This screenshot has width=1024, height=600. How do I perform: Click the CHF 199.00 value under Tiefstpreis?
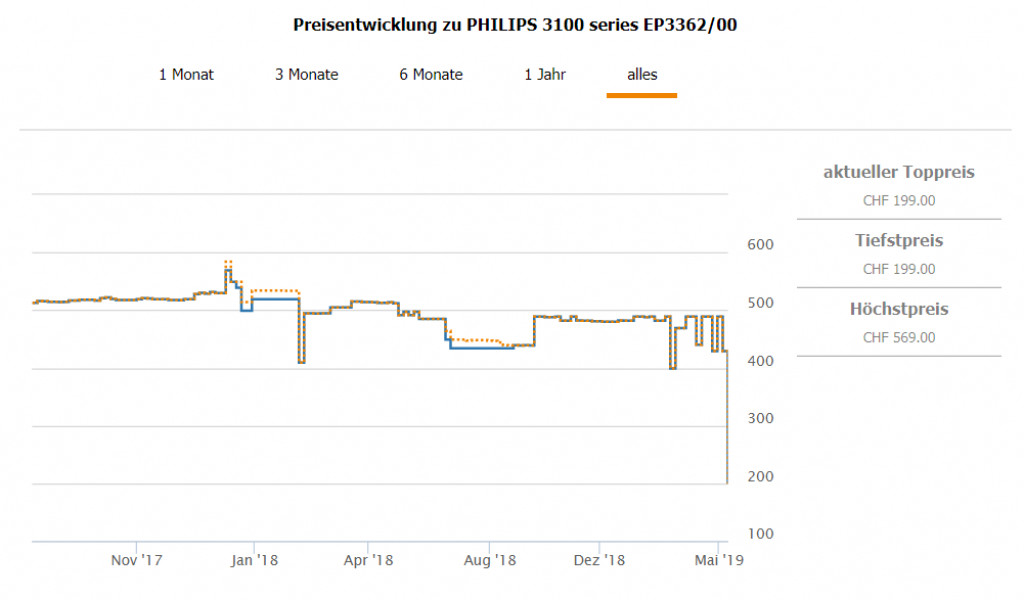point(898,269)
